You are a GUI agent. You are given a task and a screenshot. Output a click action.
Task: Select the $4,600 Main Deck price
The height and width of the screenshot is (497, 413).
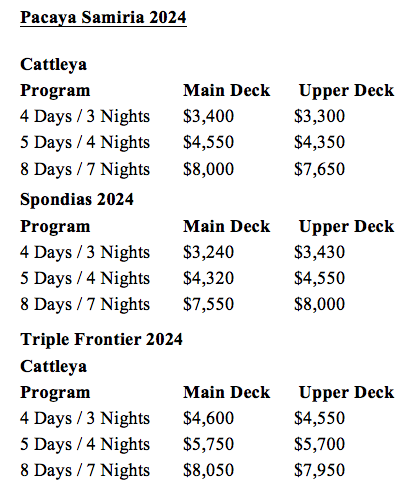tap(208, 418)
